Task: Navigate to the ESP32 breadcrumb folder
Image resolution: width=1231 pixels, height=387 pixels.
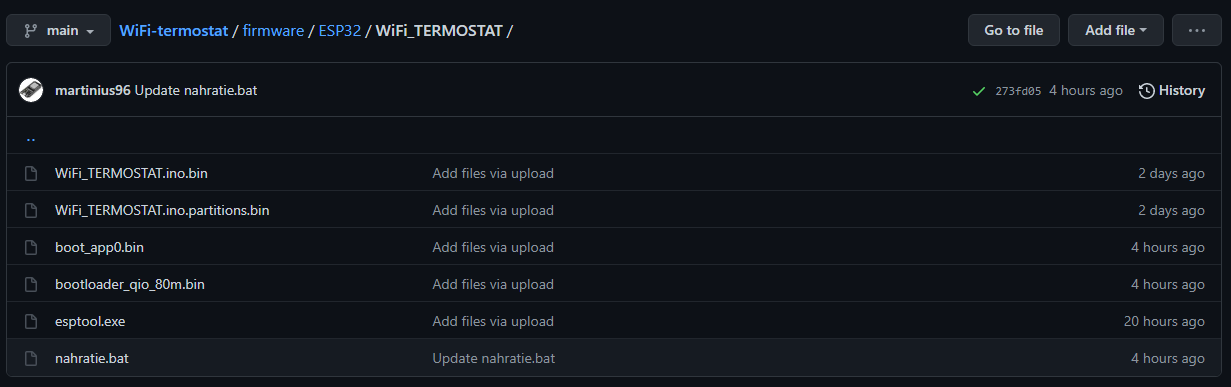Action: pos(340,30)
